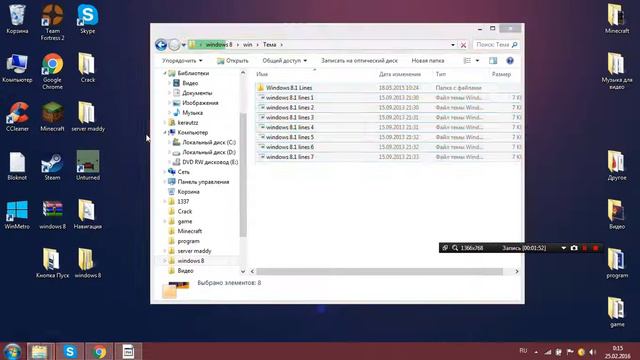Click the RU language indicator in tray
Image resolution: width=640 pixels, height=360 pixels.
(523, 351)
